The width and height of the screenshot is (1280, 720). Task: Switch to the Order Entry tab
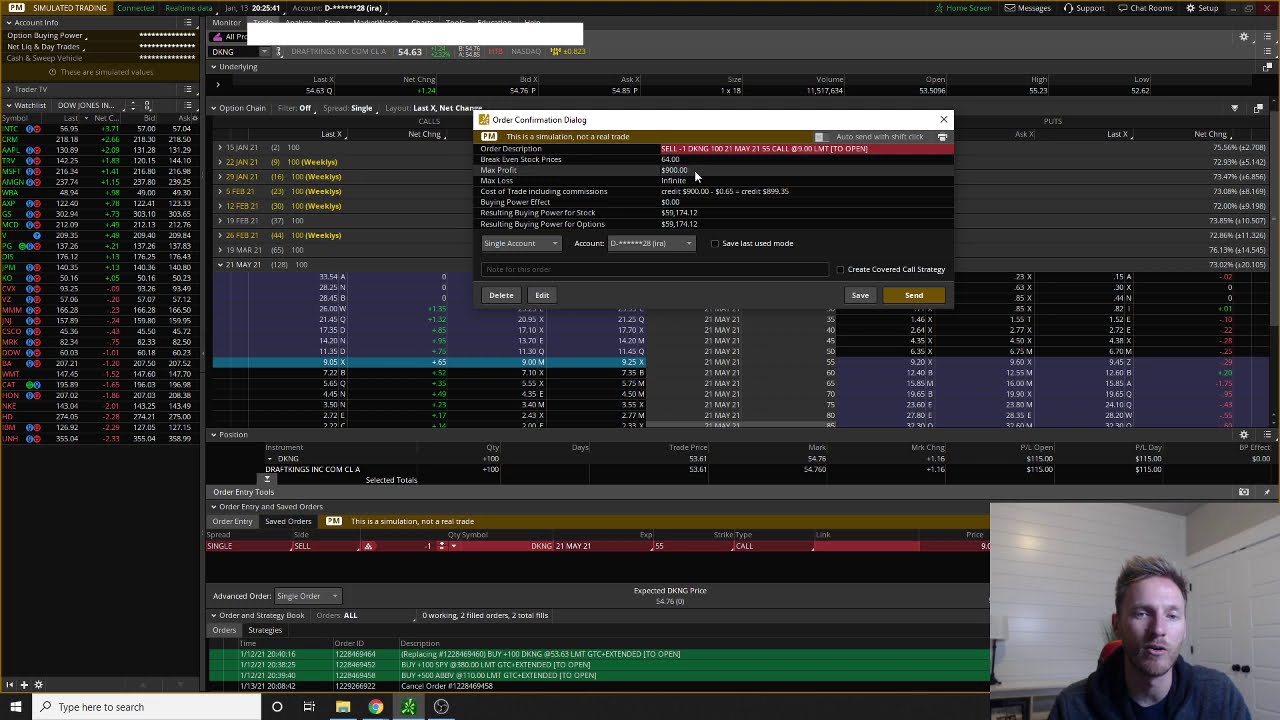pyautogui.click(x=232, y=521)
